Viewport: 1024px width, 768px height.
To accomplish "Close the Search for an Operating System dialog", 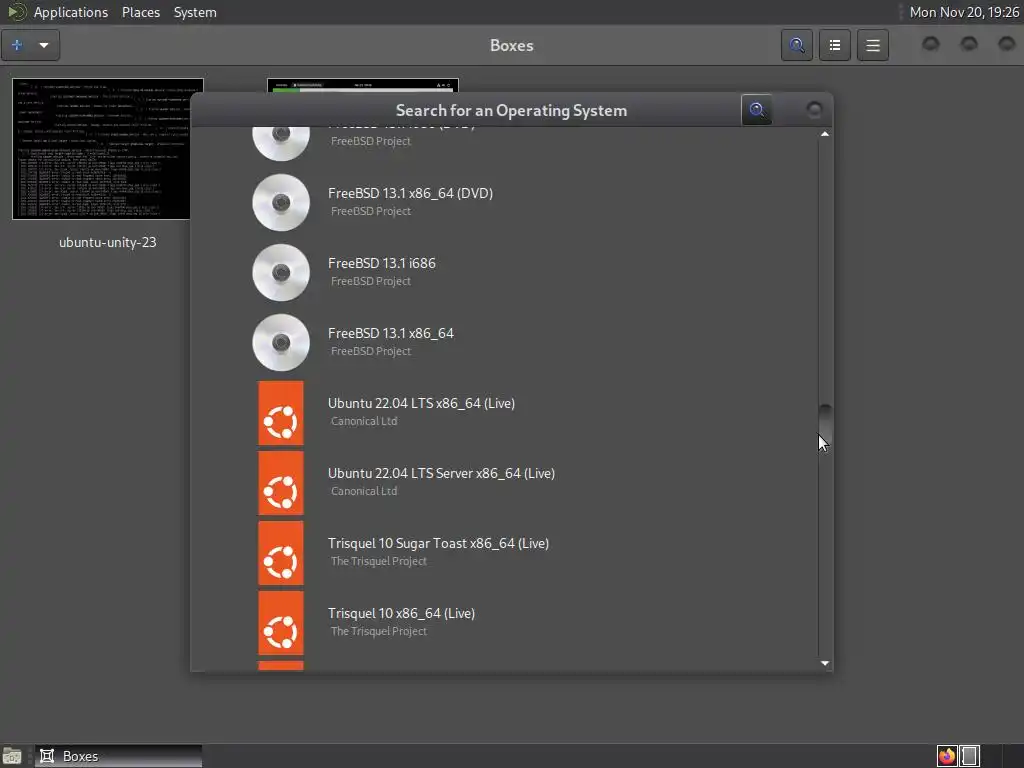I will (x=814, y=110).
